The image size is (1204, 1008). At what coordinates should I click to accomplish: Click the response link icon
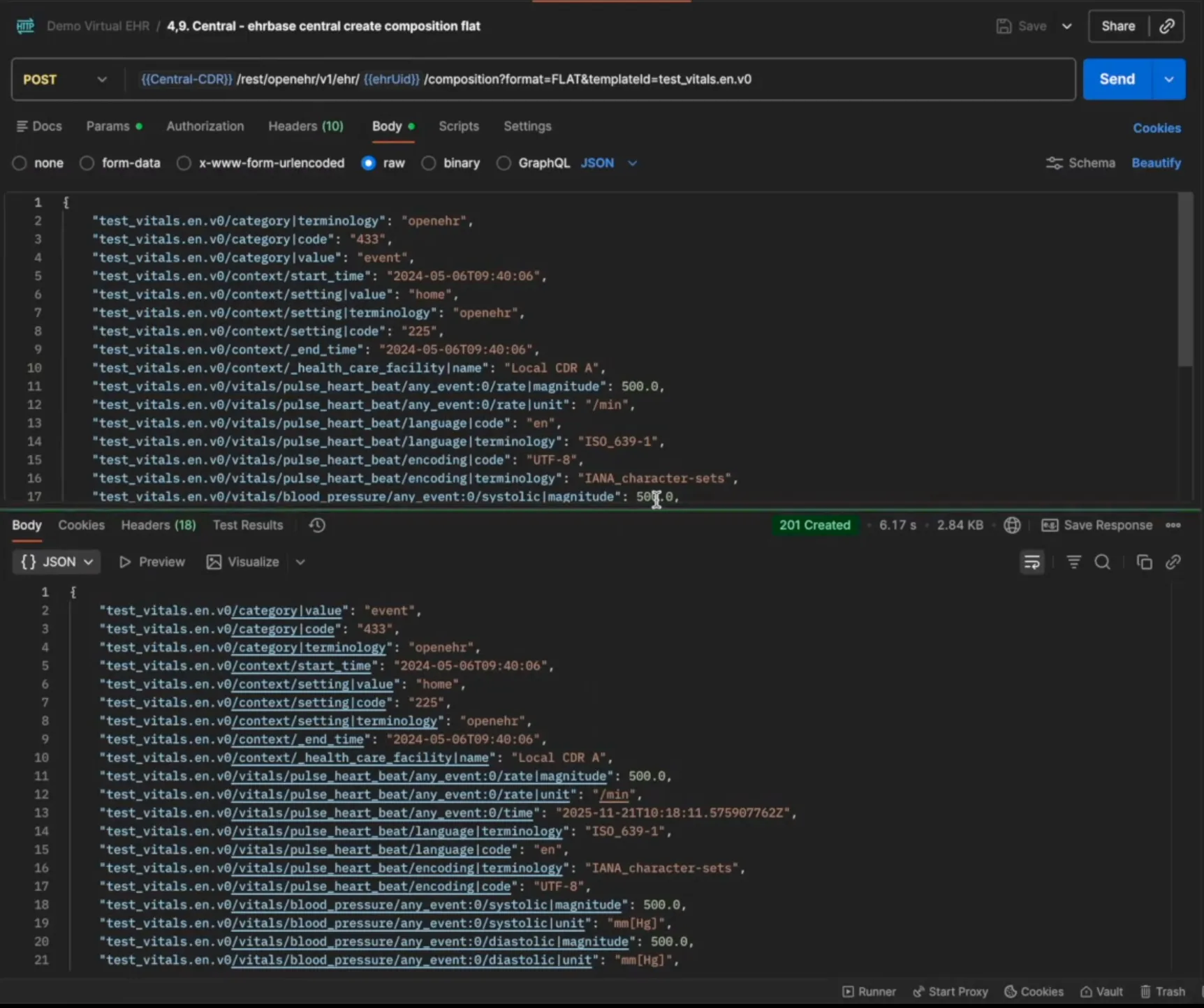tap(1173, 563)
